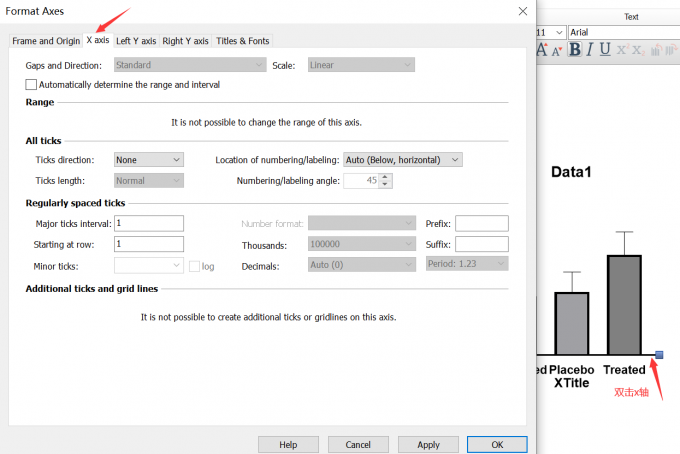Switch to the Left Y axis tab
This screenshot has width=680, height=454.
pos(136,41)
